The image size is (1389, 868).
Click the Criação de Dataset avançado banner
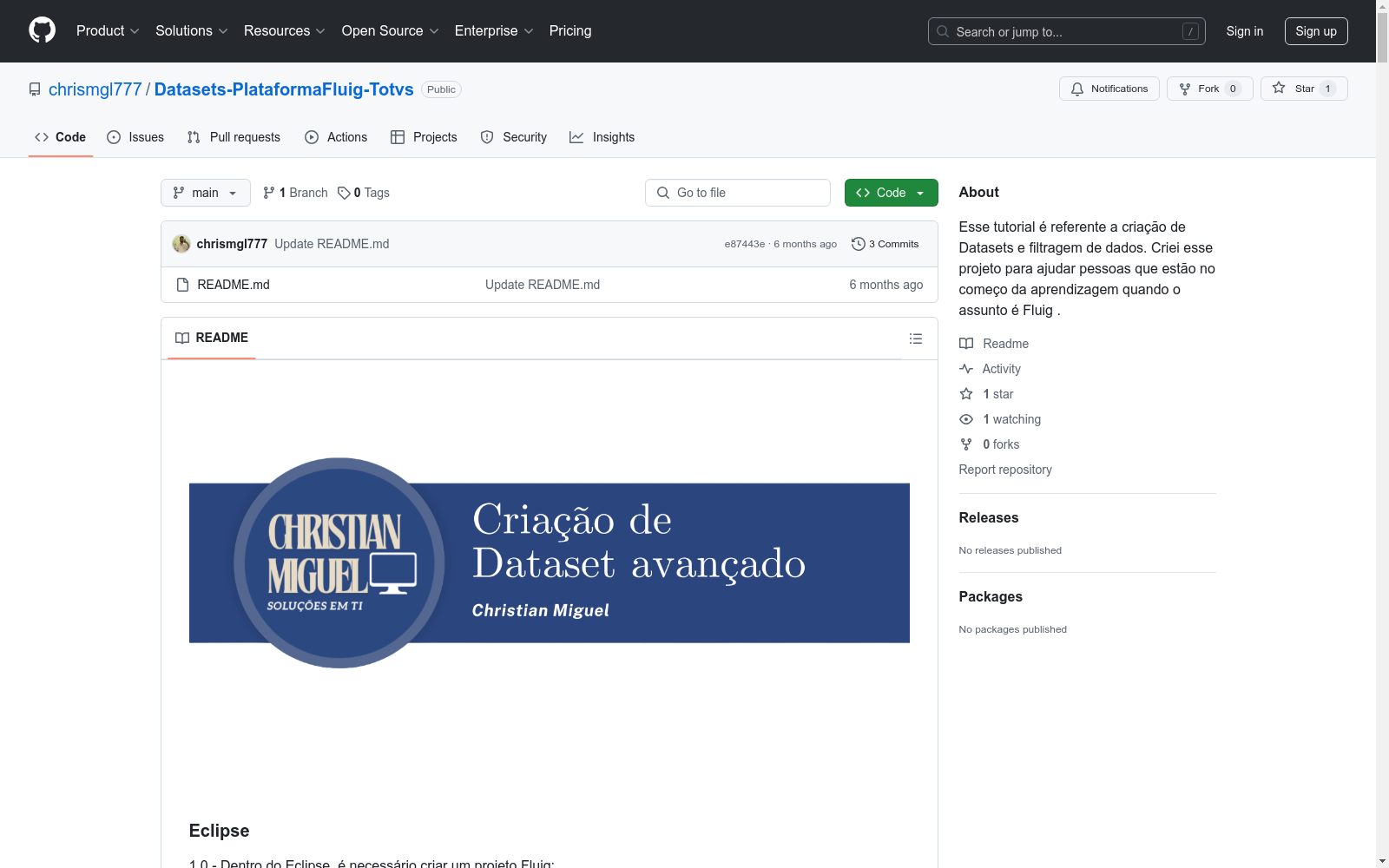point(550,563)
